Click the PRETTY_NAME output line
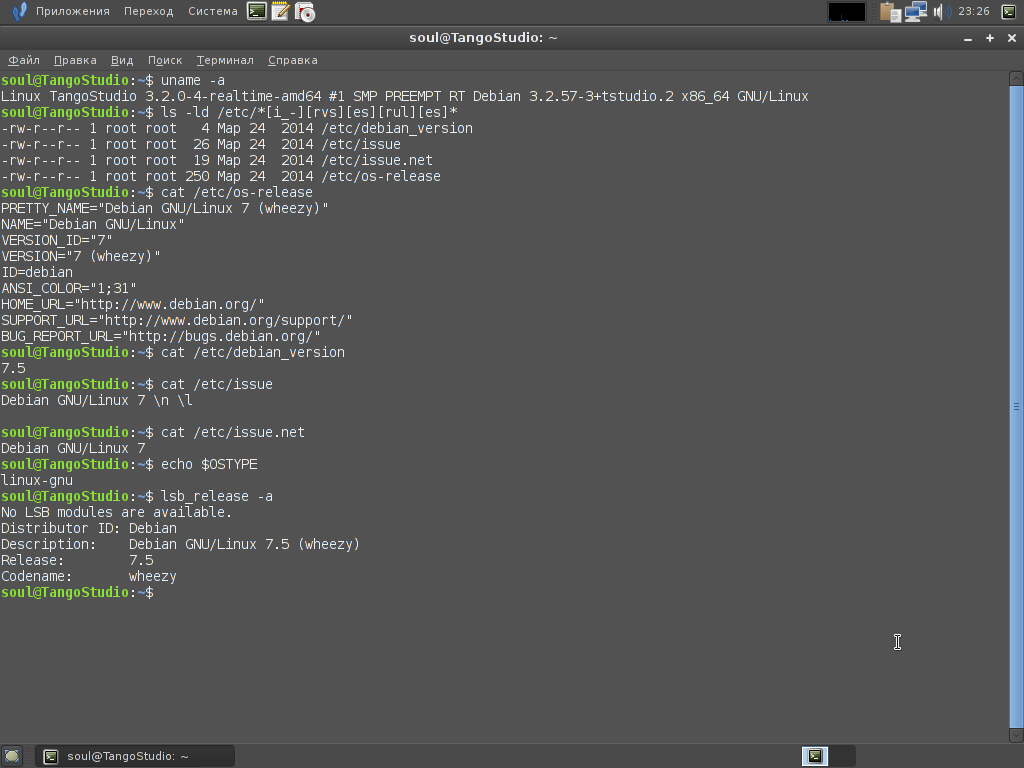The image size is (1024, 768). tap(165, 208)
